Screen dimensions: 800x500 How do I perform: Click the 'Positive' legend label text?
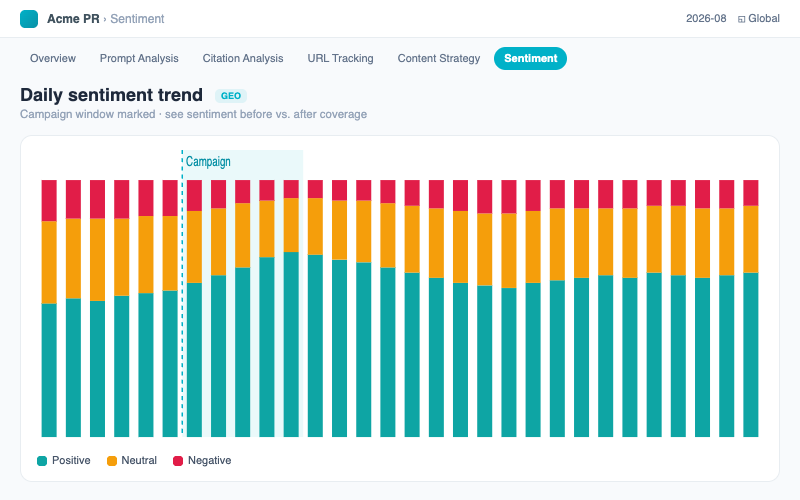click(x=71, y=460)
